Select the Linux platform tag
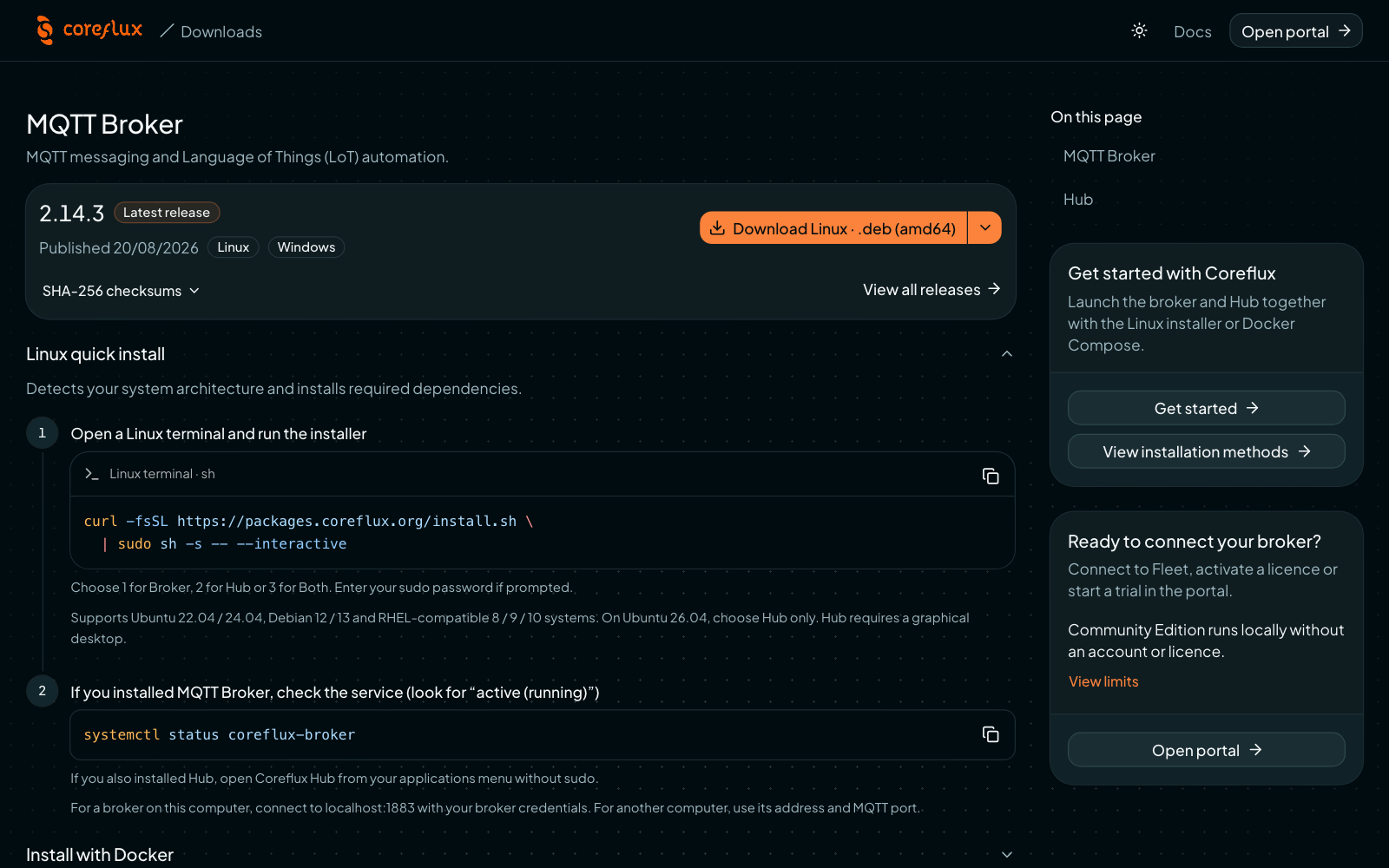The height and width of the screenshot is (868, 1389). [234, 247]
